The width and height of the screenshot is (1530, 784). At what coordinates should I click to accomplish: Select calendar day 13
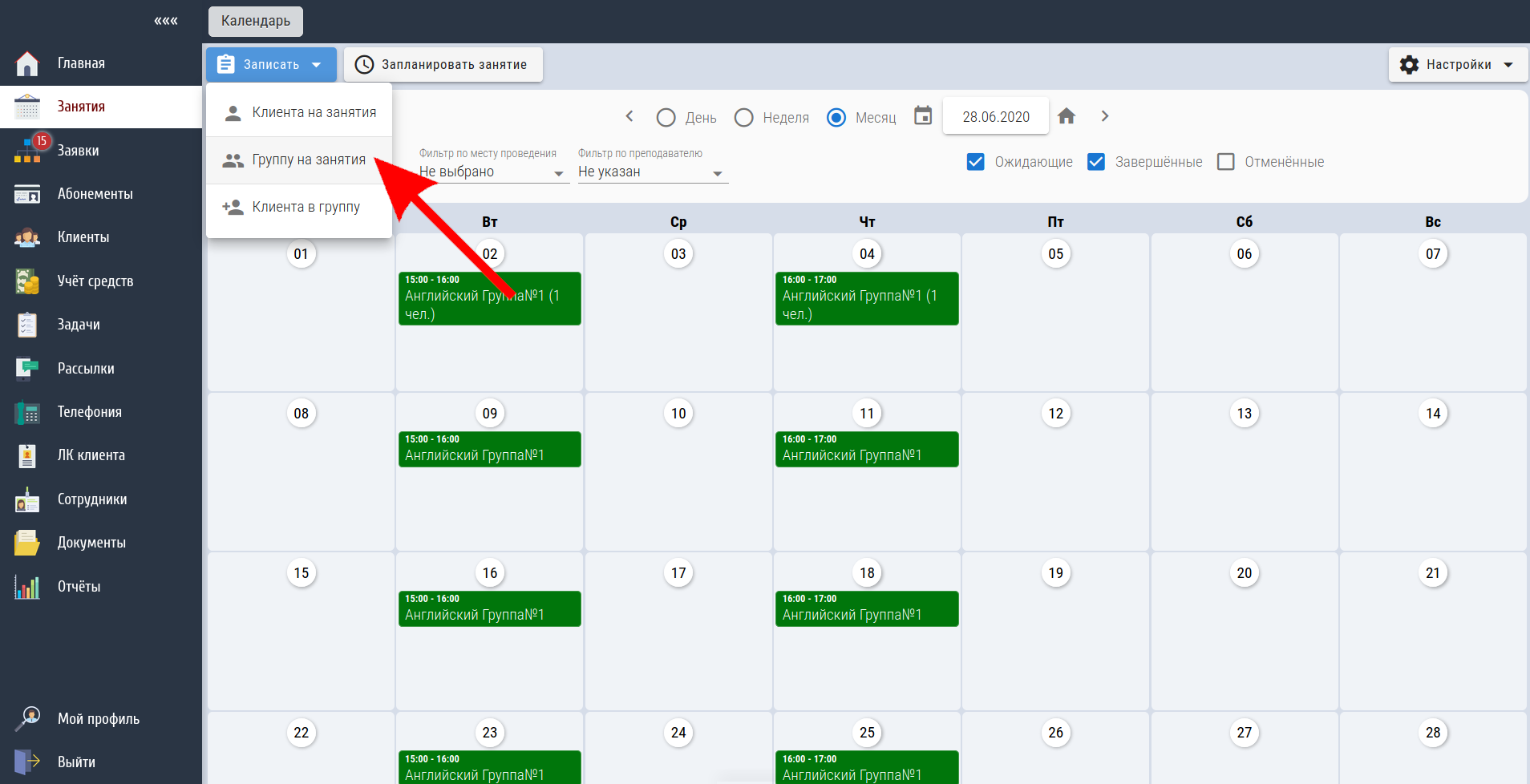1245,414
